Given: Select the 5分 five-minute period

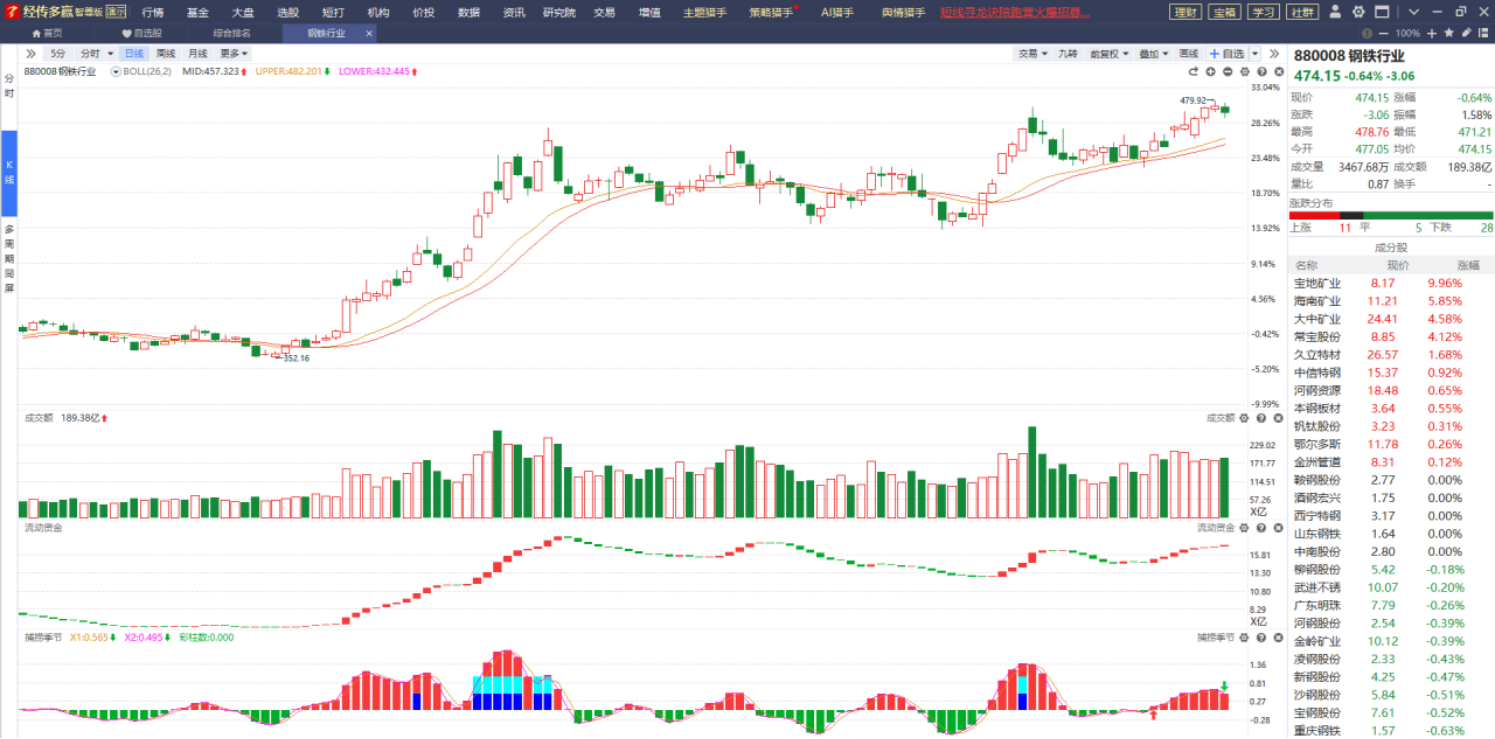Looking at the screenshot, I should [x=58, y=54].
